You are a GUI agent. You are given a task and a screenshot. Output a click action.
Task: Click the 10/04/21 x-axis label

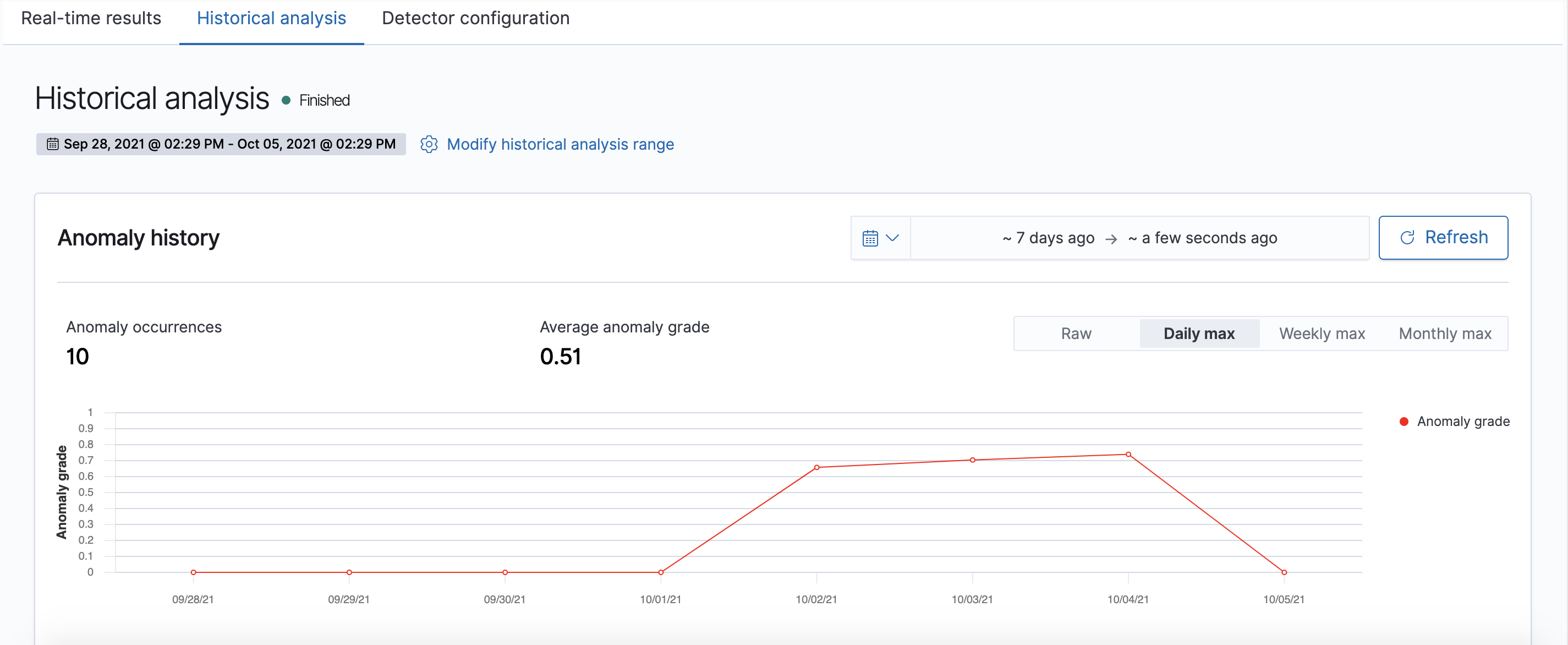click(1128, 599)
